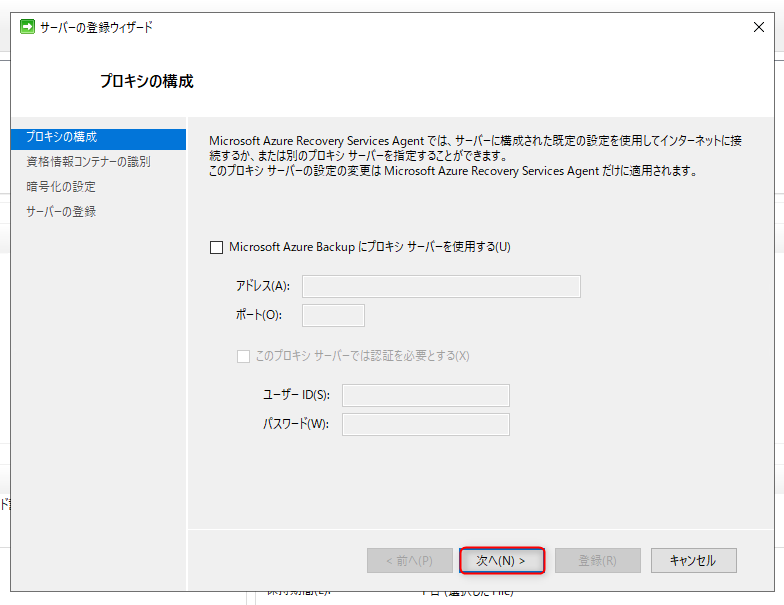Click the パスワード(W): label

pos(296,424)
